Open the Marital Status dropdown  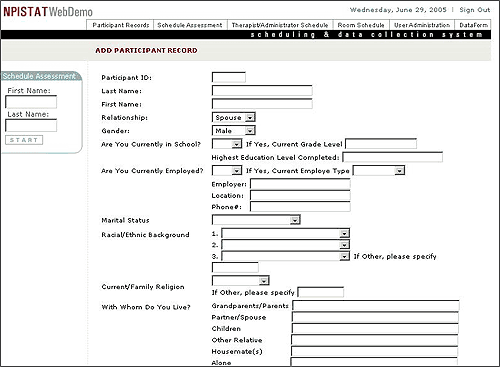256,220
